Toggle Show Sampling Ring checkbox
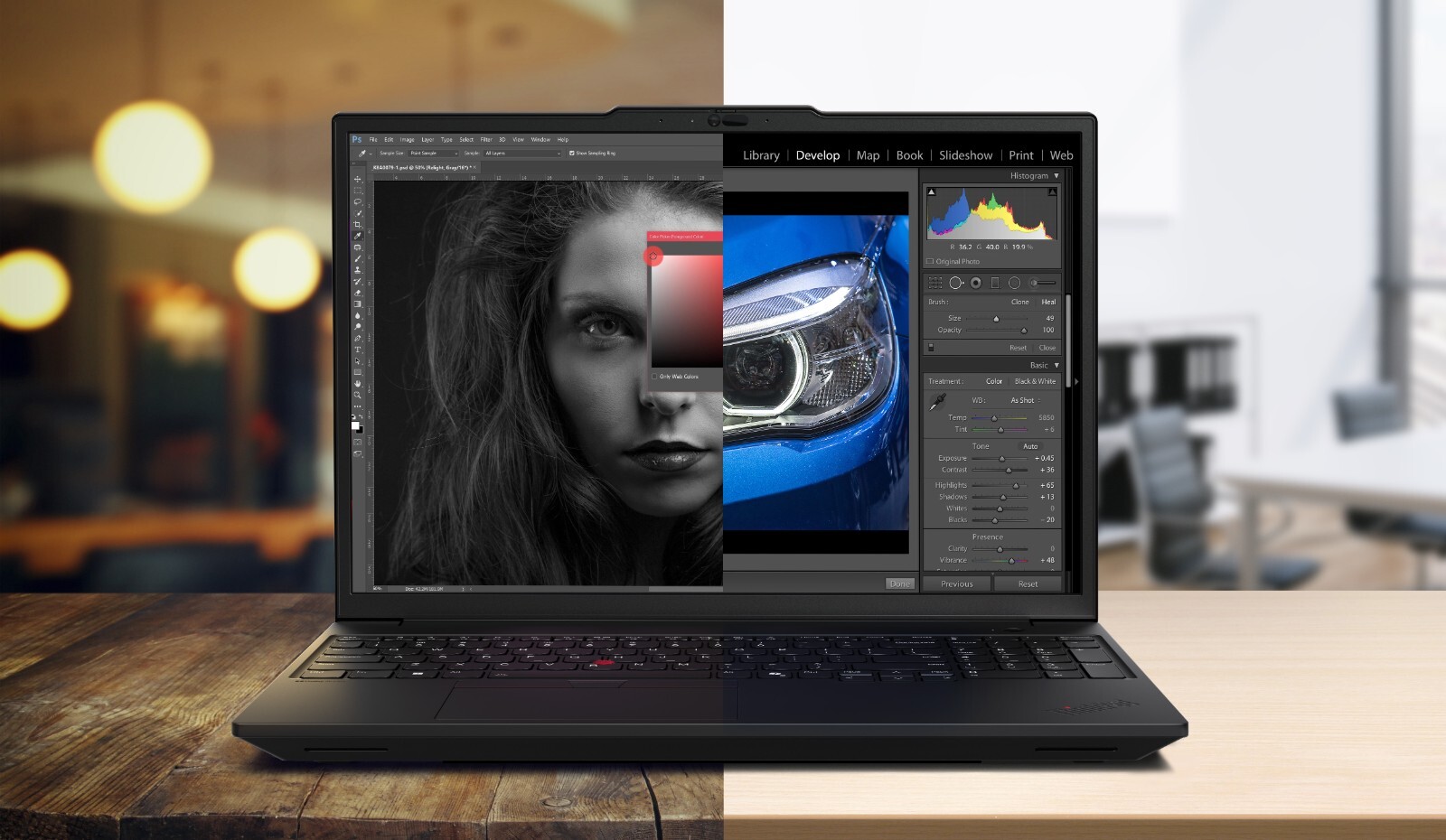The height and width of the screenshot is (840, 1446). [571, 154]
